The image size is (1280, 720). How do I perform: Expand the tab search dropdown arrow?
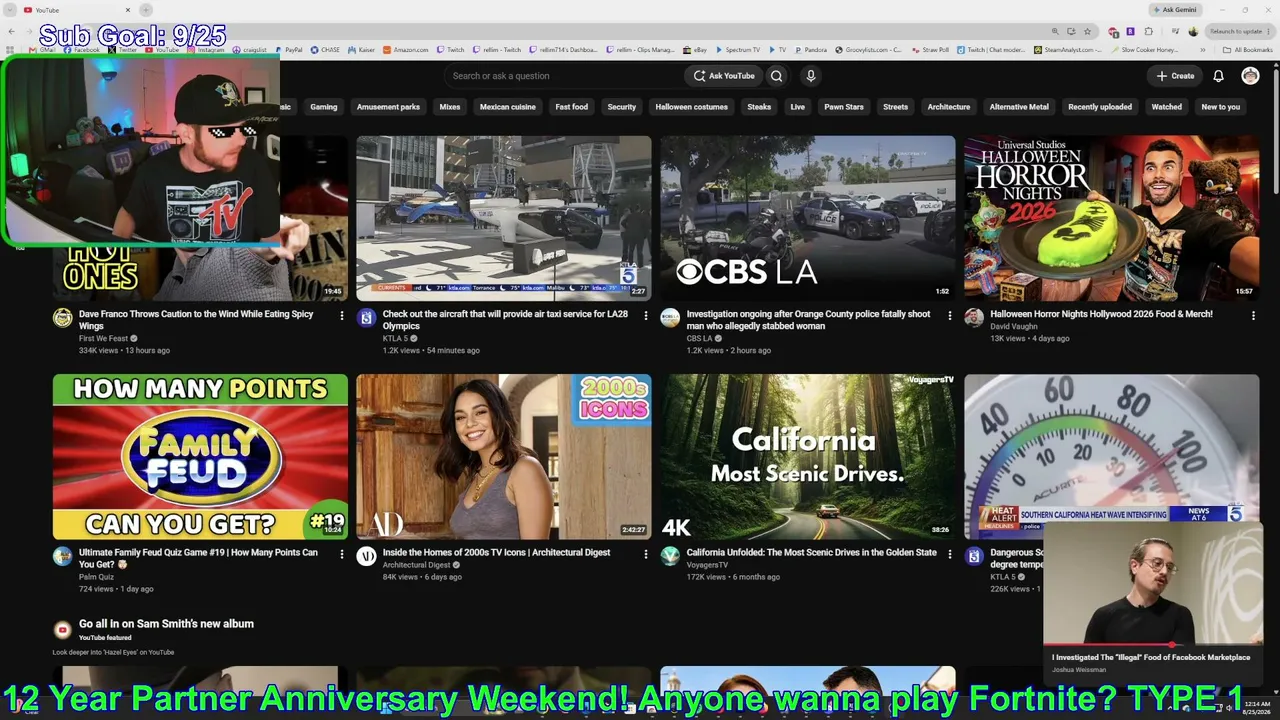click(11, 10)
